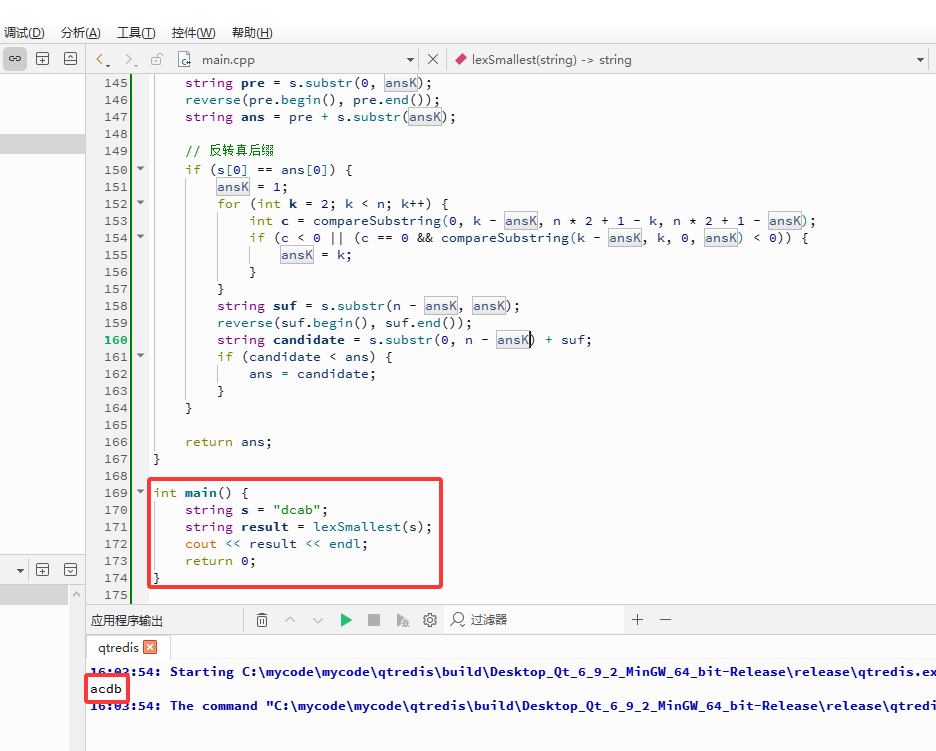
Task: Open the 工具(T) menu
Action: (x=136, y=33)
